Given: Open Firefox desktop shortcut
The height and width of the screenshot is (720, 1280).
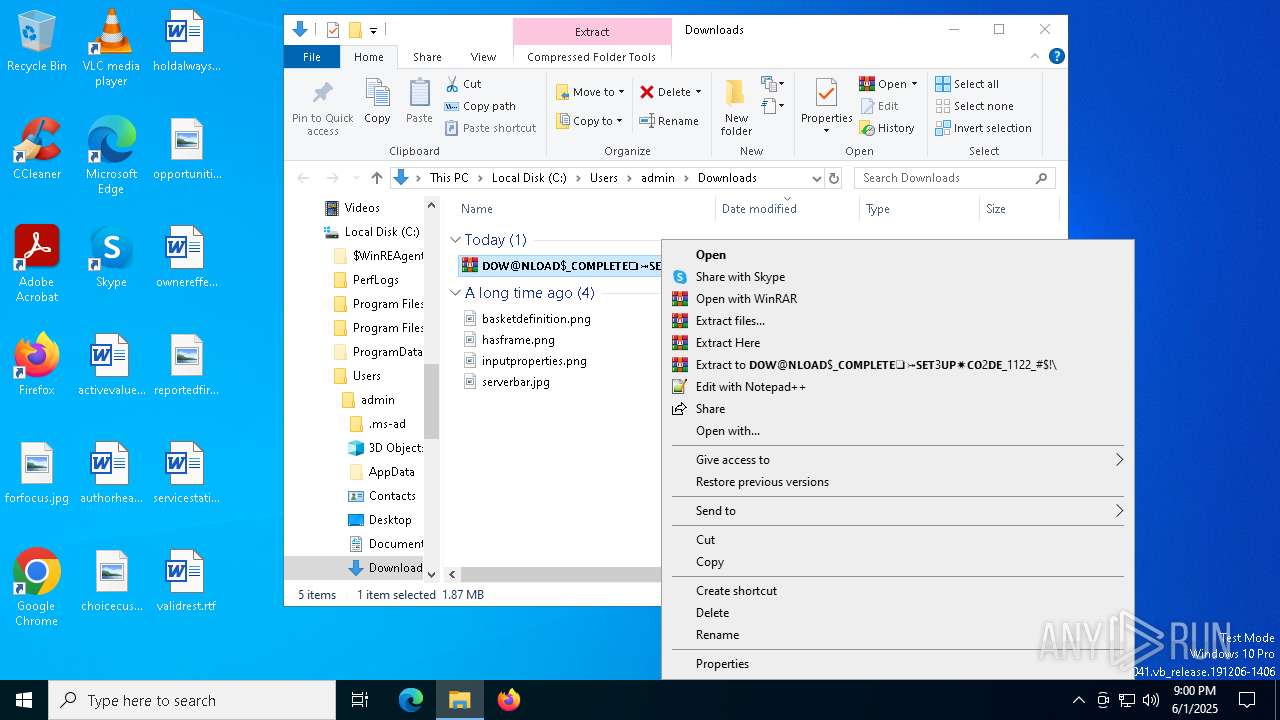Looking at the screenshot, I should point(37,365).
